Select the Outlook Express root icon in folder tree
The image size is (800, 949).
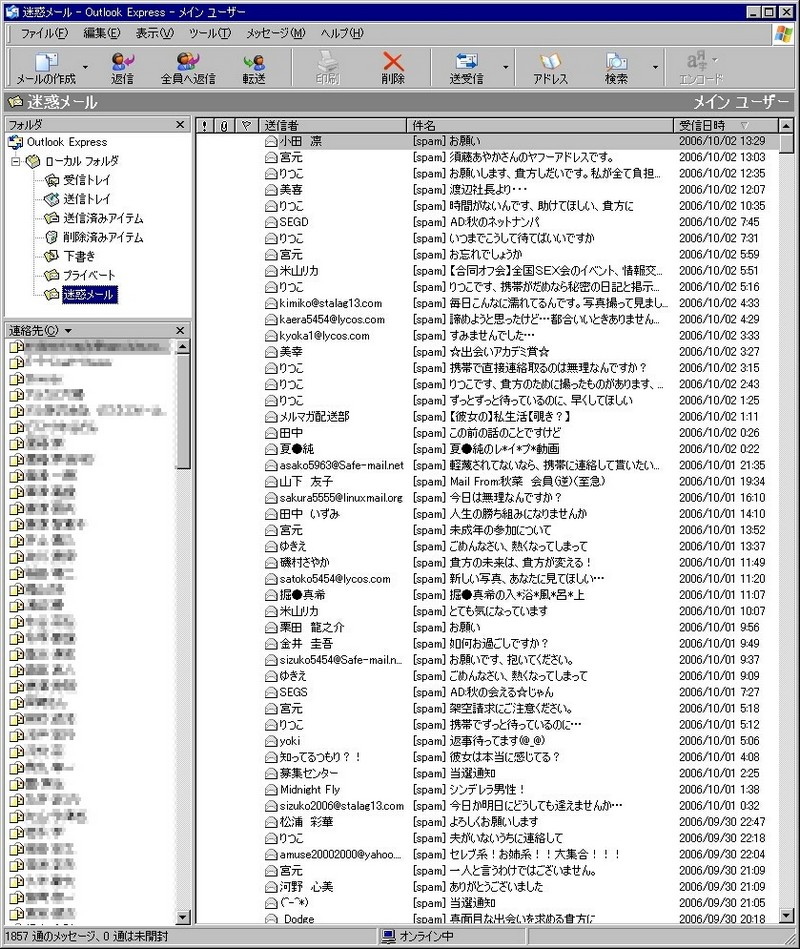pyautogui.click(x=15, y=143)
